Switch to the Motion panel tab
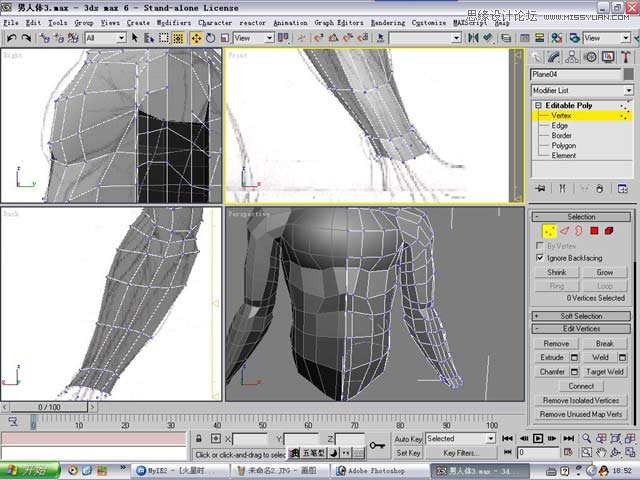The image size is (640, 480). point(590,57)
